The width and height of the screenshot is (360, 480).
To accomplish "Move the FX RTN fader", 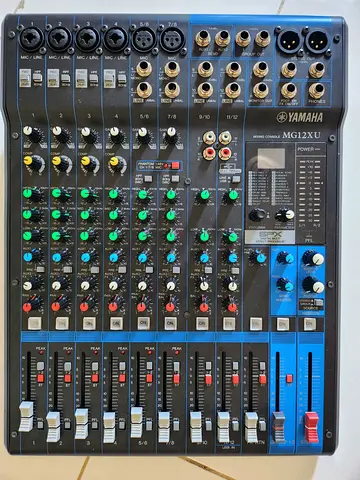I will [251, 427].
